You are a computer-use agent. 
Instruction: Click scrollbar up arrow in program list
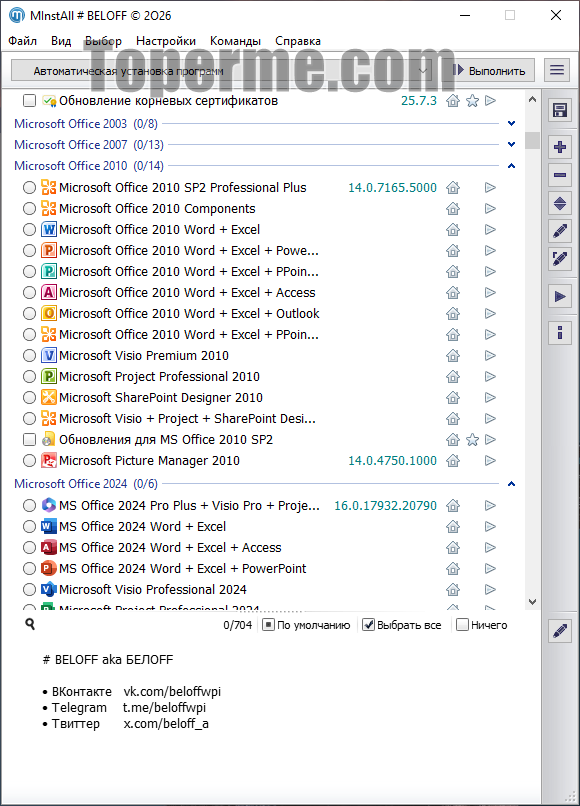[532, 99]
